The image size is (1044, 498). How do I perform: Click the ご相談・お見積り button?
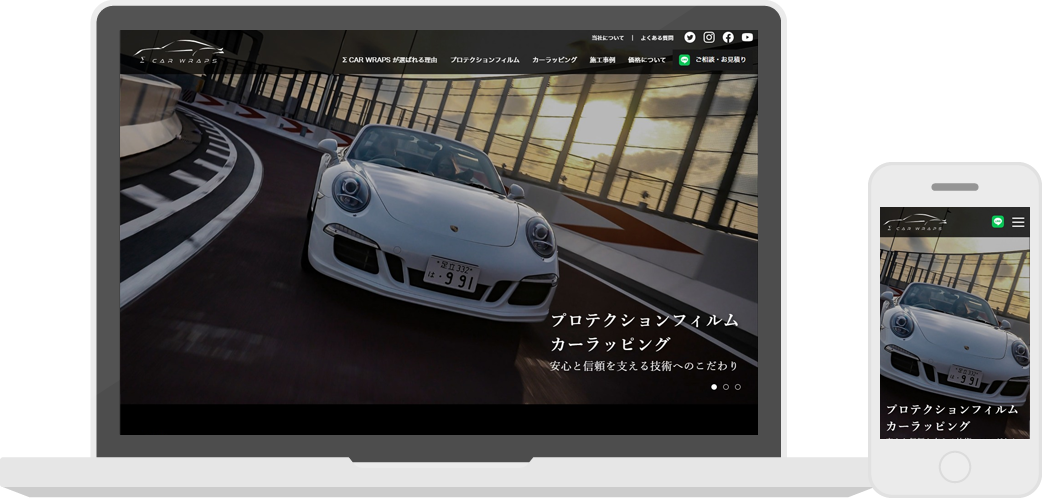click(x=720, y=60)
